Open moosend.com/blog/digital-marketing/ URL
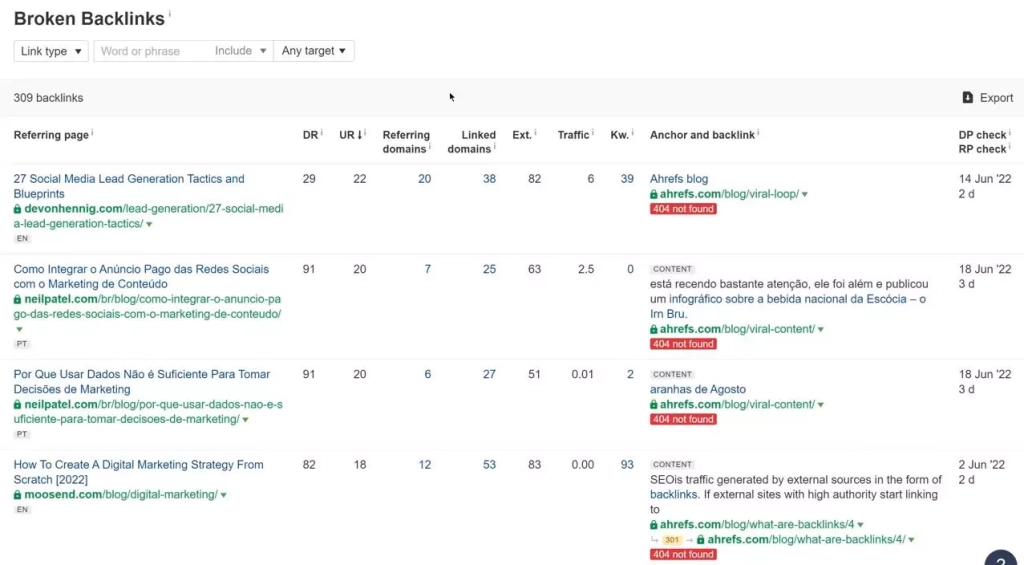Image resolution: width=1024 pixels, height=565 pixels. tap(121, 494)
